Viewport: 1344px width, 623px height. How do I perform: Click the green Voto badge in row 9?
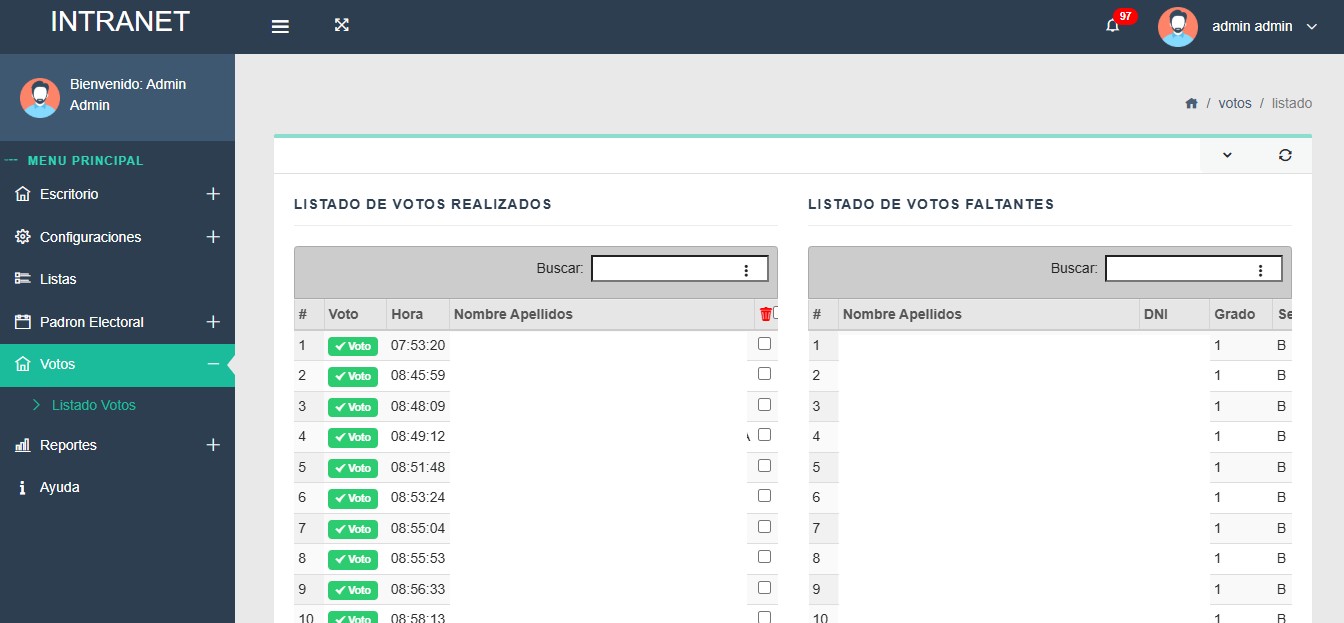pos(353,590)
